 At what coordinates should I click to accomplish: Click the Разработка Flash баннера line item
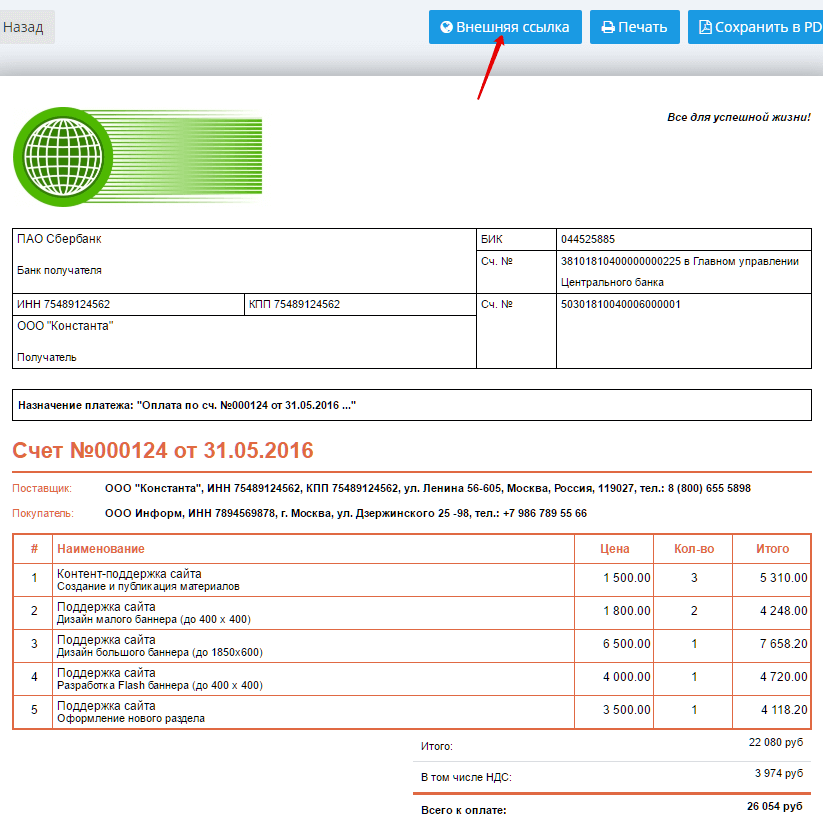coord(159,685)
